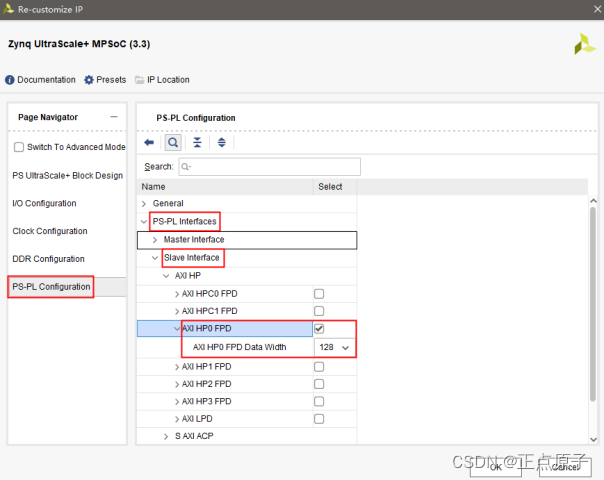Expand the AXI HP3 FPD row
The height and width of the screenshot is (480, 604).
(x=177, y=401)
